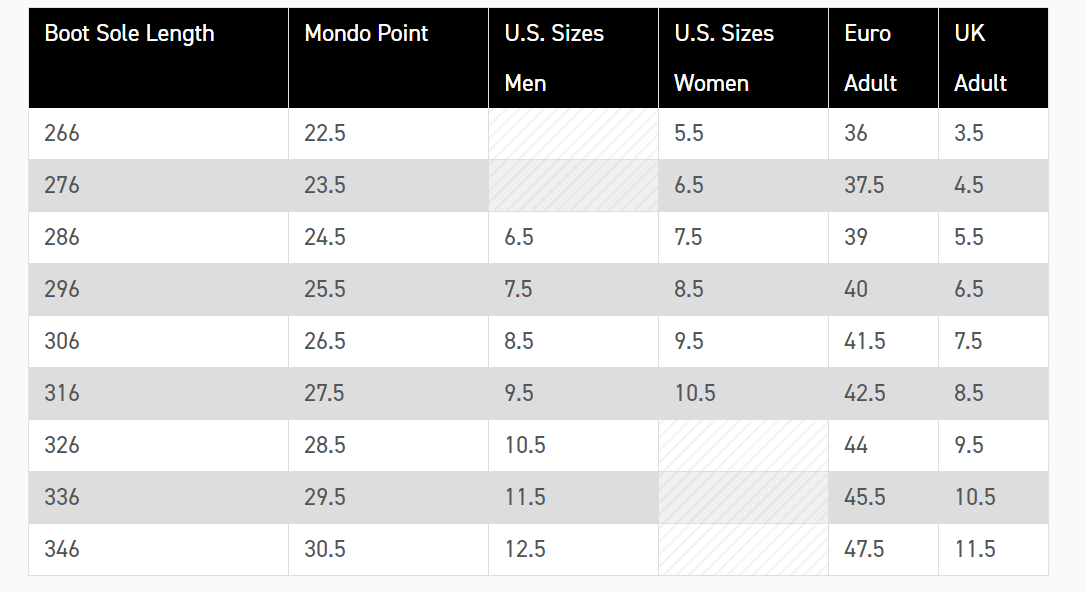The height and width of the screenshot is (592, 1085).
Task: Click Euro Adult size 44 cell
Action: [x=856, y=445]
